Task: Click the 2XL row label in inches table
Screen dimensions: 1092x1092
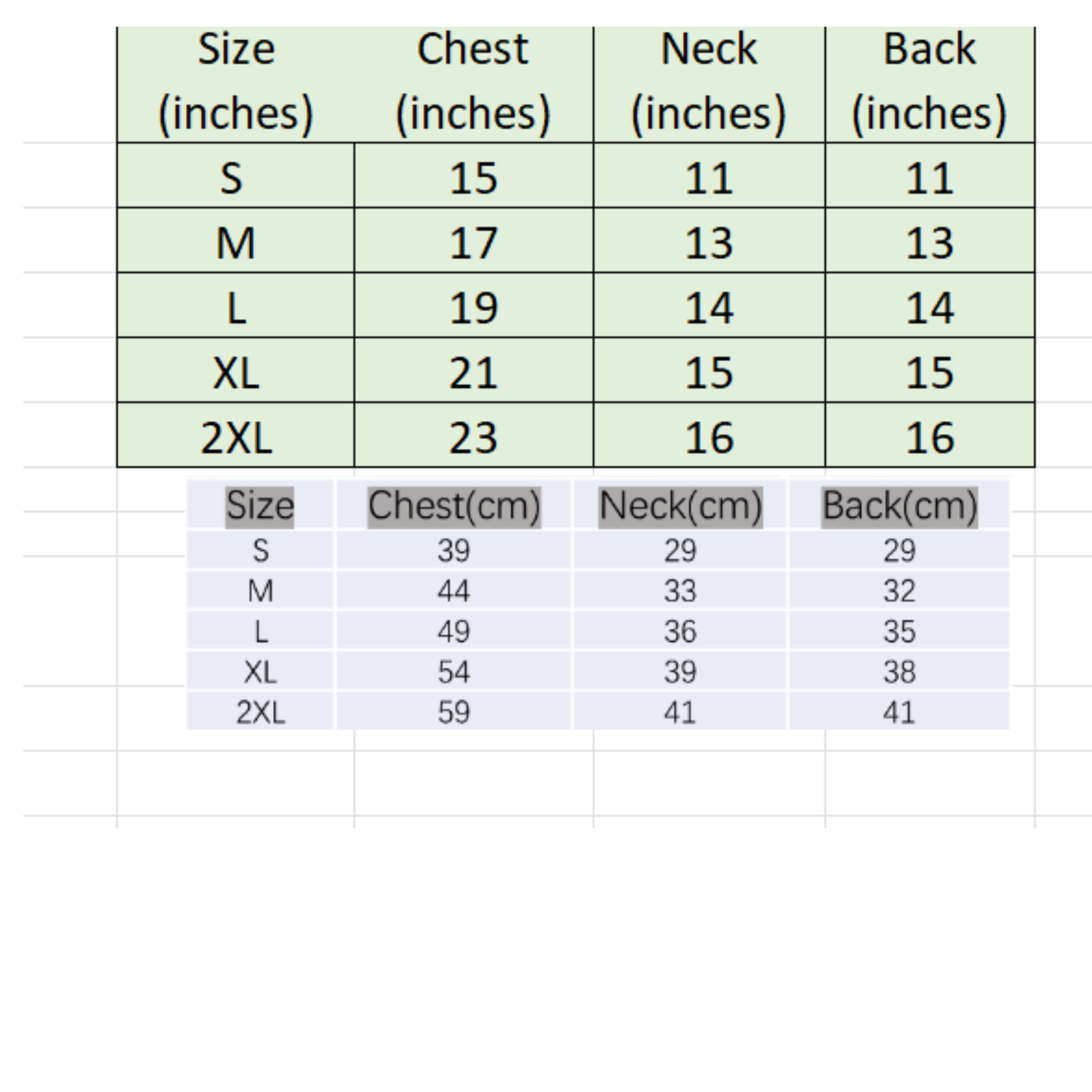Action: [236, 438]
